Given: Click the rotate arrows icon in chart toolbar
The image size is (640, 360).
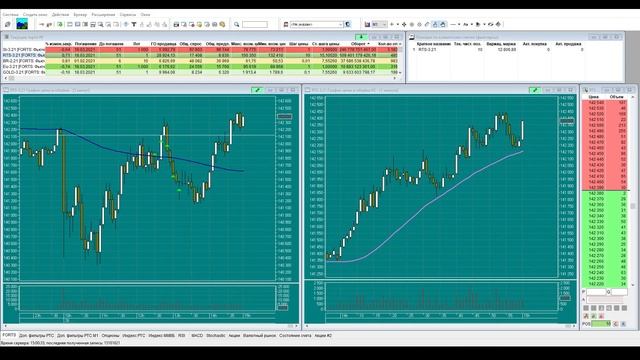Looking at the screenshot, I should tap(491, 24).
